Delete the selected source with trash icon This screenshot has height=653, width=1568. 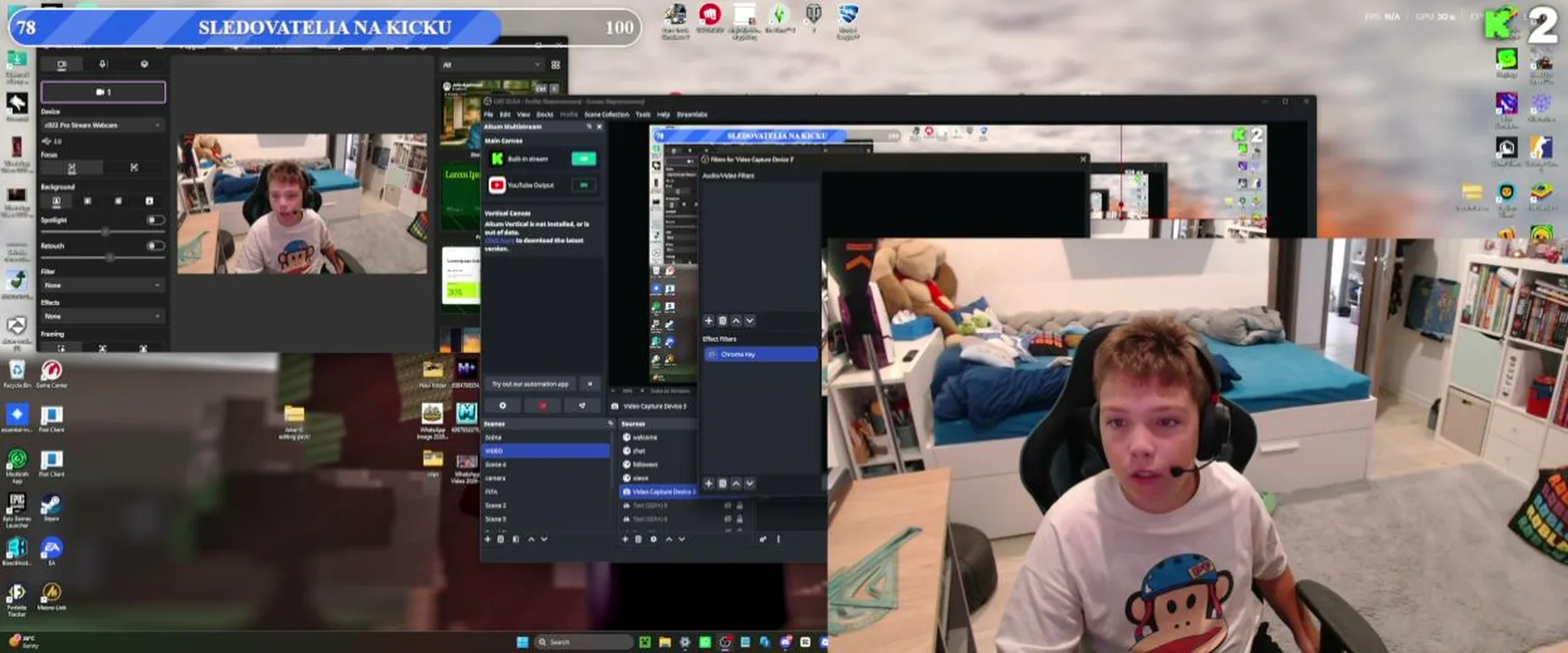click(638, 539)
